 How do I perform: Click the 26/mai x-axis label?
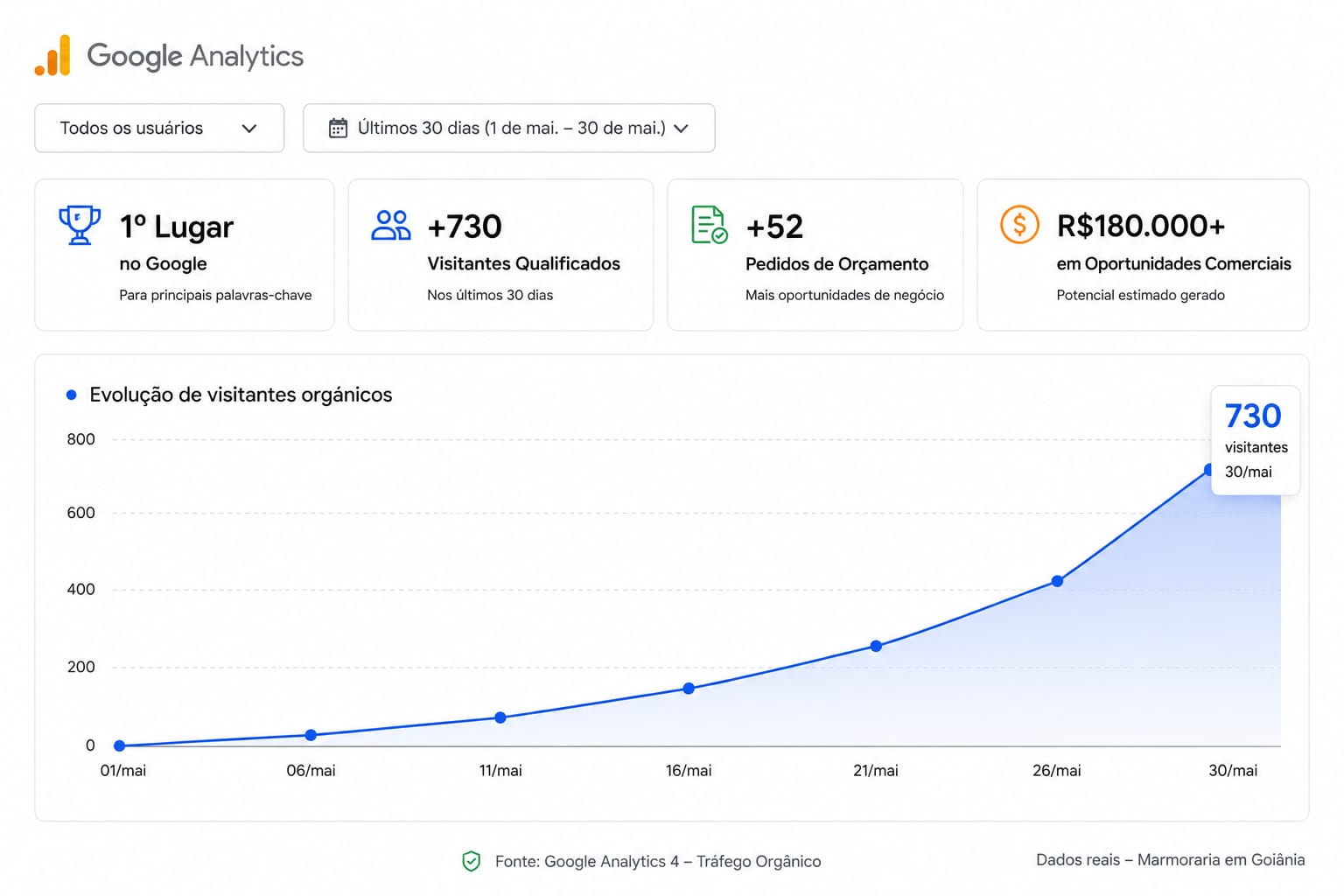click(x=1057, y=771)
